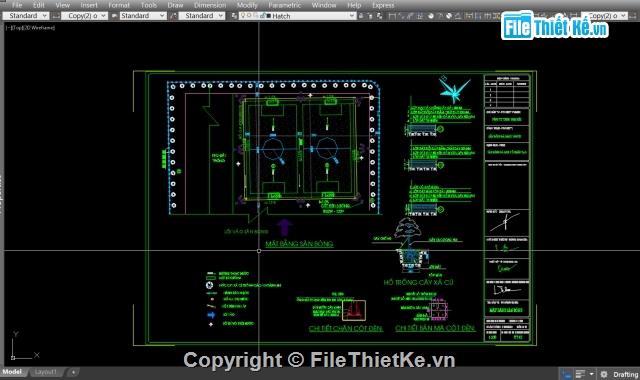Image resolution: width=640 pixels, height=380 pixels.
Task: Toggle the Hatch layer on/off lightbulb
Action: coord(242,16)
